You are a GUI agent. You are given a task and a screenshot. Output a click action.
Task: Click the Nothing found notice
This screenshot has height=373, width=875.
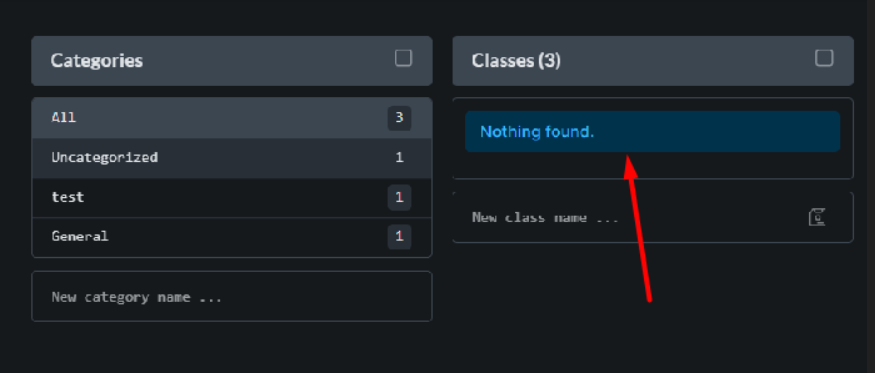[652, 131]
